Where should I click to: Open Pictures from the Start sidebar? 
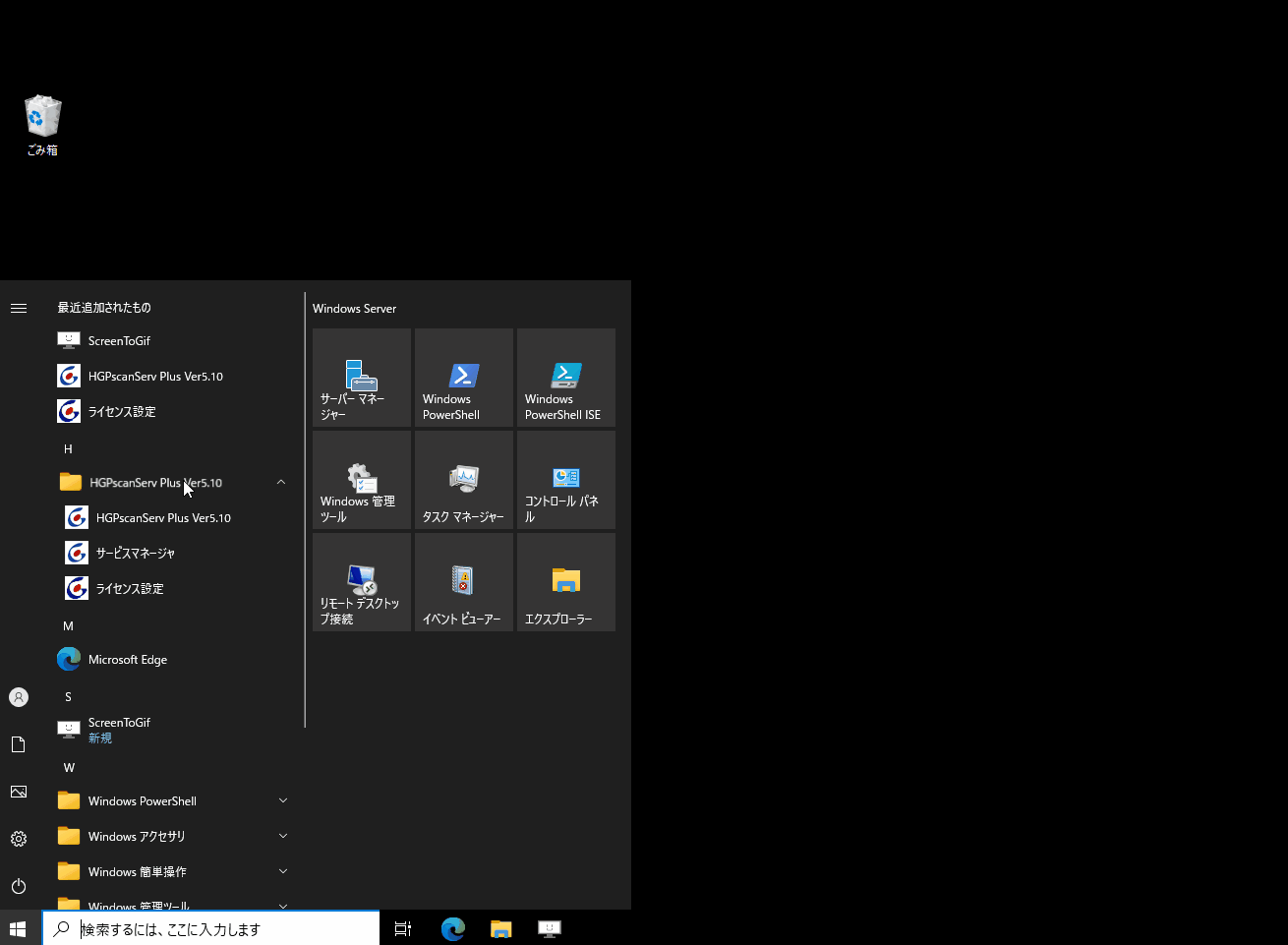[x=19, y=792]
